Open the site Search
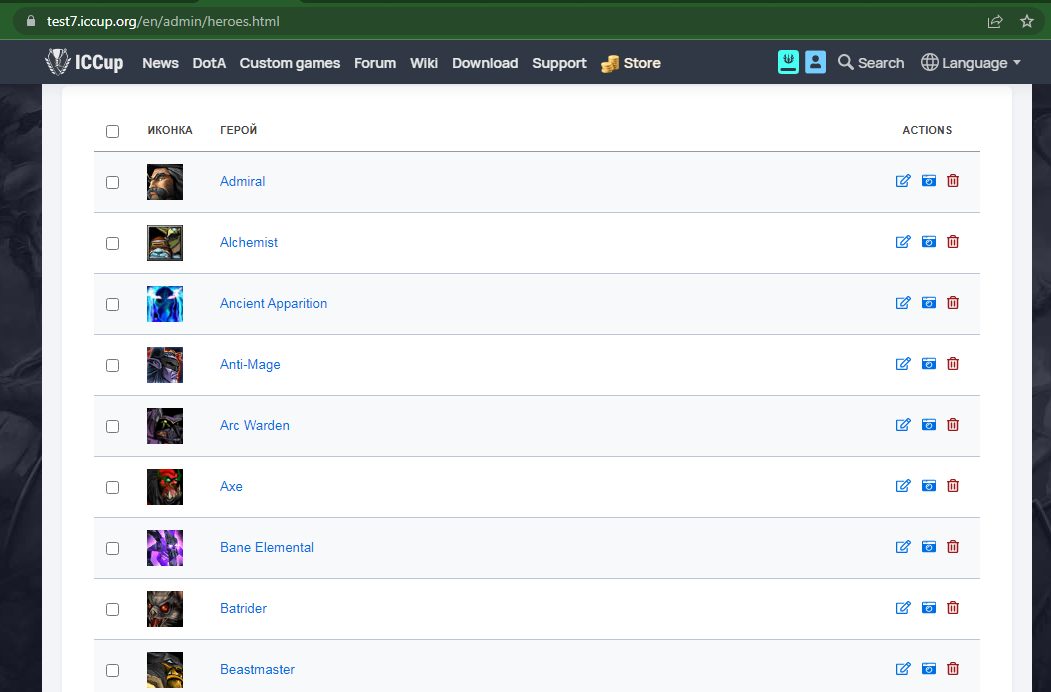The height and width of the screenshot is (692, 1051). (871, 63)
